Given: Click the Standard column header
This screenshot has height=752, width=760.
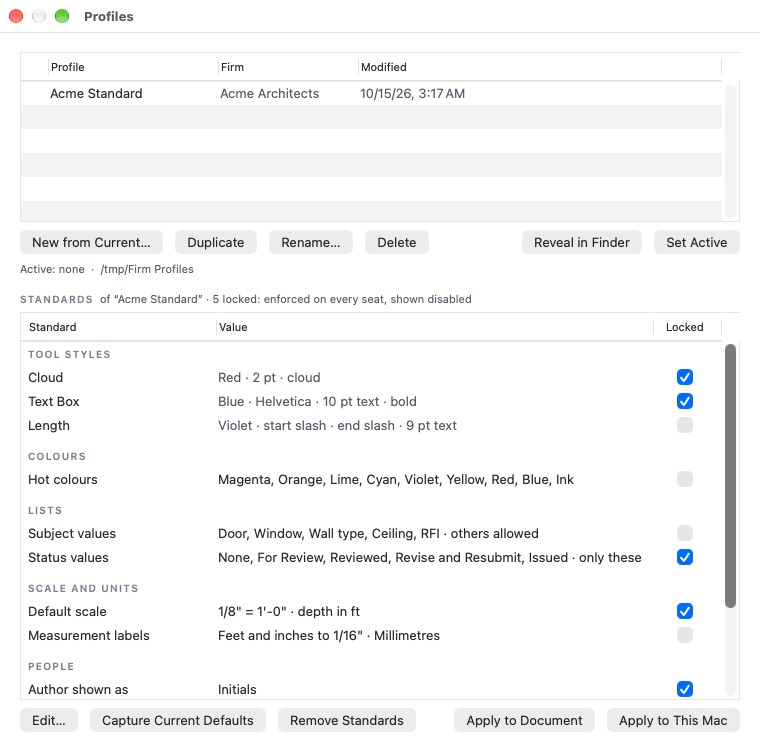Looking at the screenshot, I should [118, 327].
